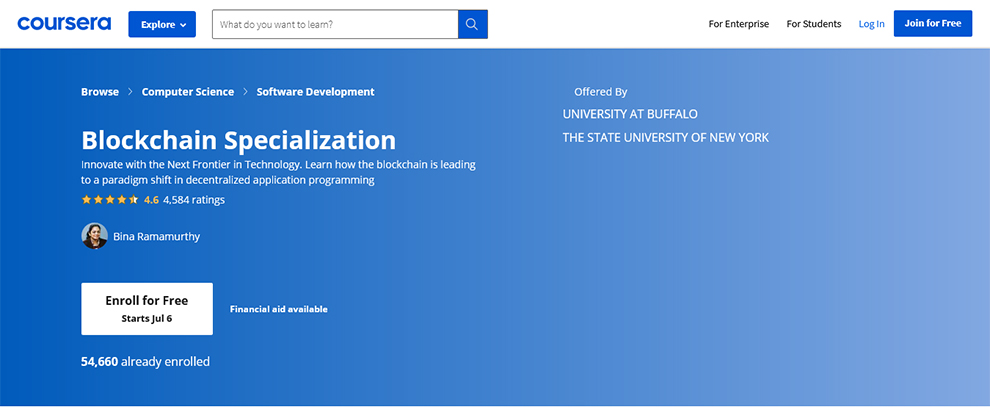Open Bina Ramamurthy's profile photo

coord(95,236)
